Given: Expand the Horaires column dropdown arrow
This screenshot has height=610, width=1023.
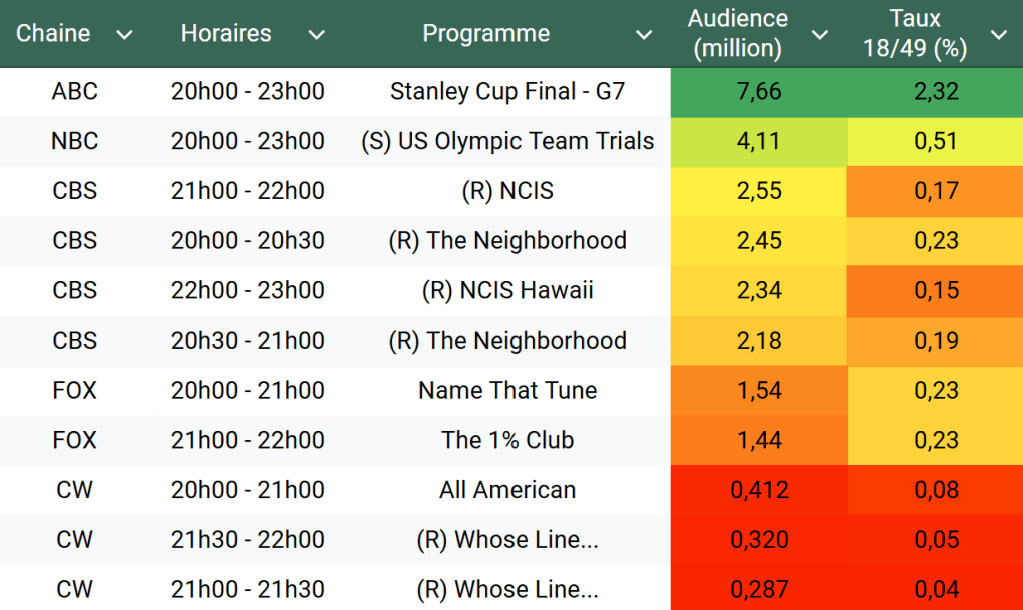Looking at the screenshot, I should click(x=316, y=35).
